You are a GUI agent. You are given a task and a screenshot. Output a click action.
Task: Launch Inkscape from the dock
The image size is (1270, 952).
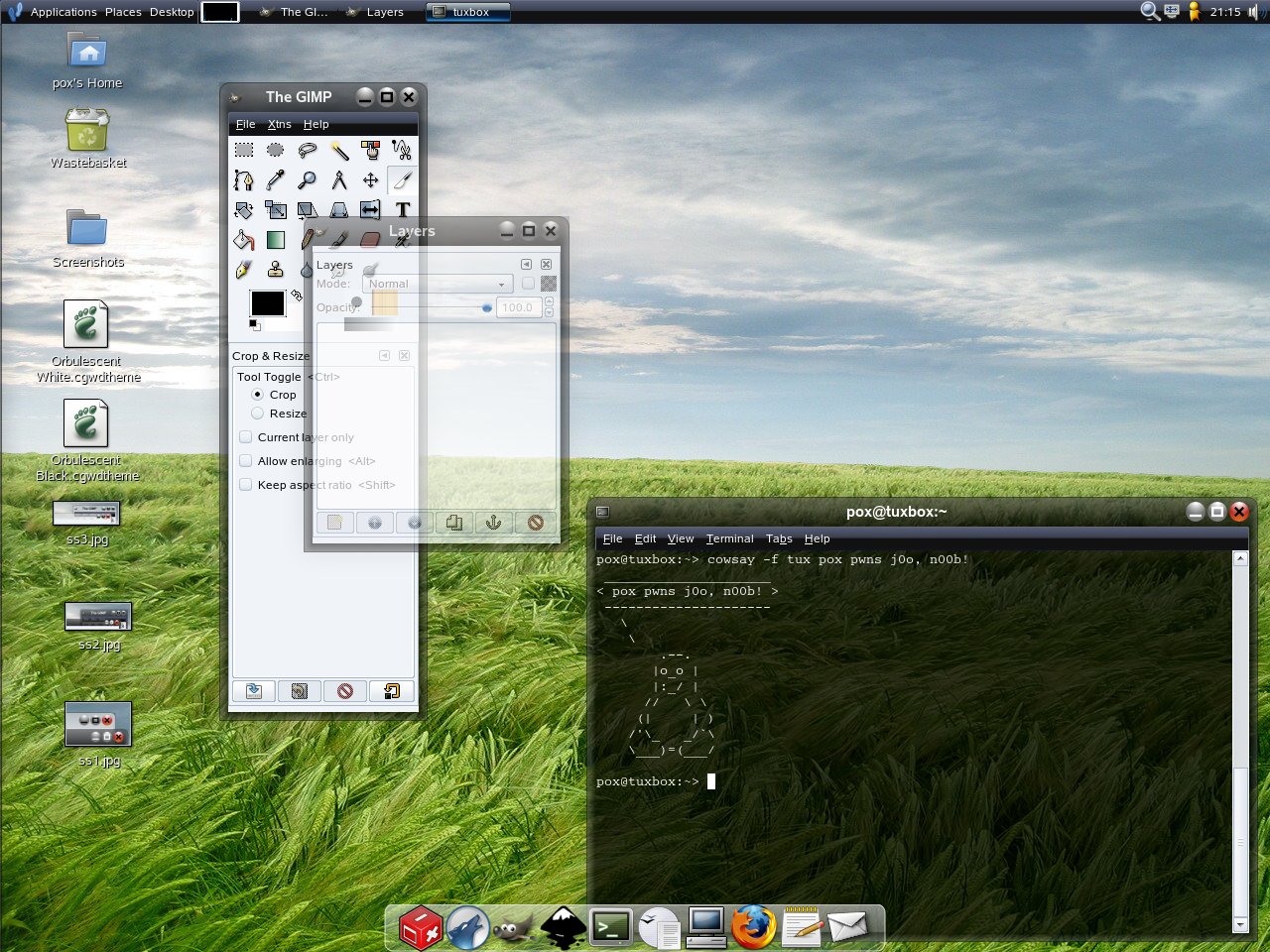point(563,928)
